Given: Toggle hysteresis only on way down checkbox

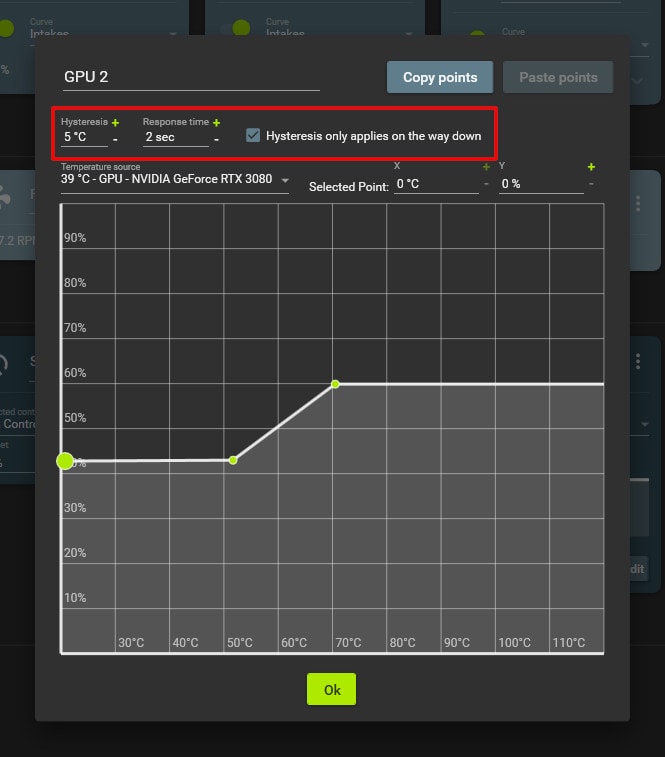Looking at the screenshot, I should (253, 135).
